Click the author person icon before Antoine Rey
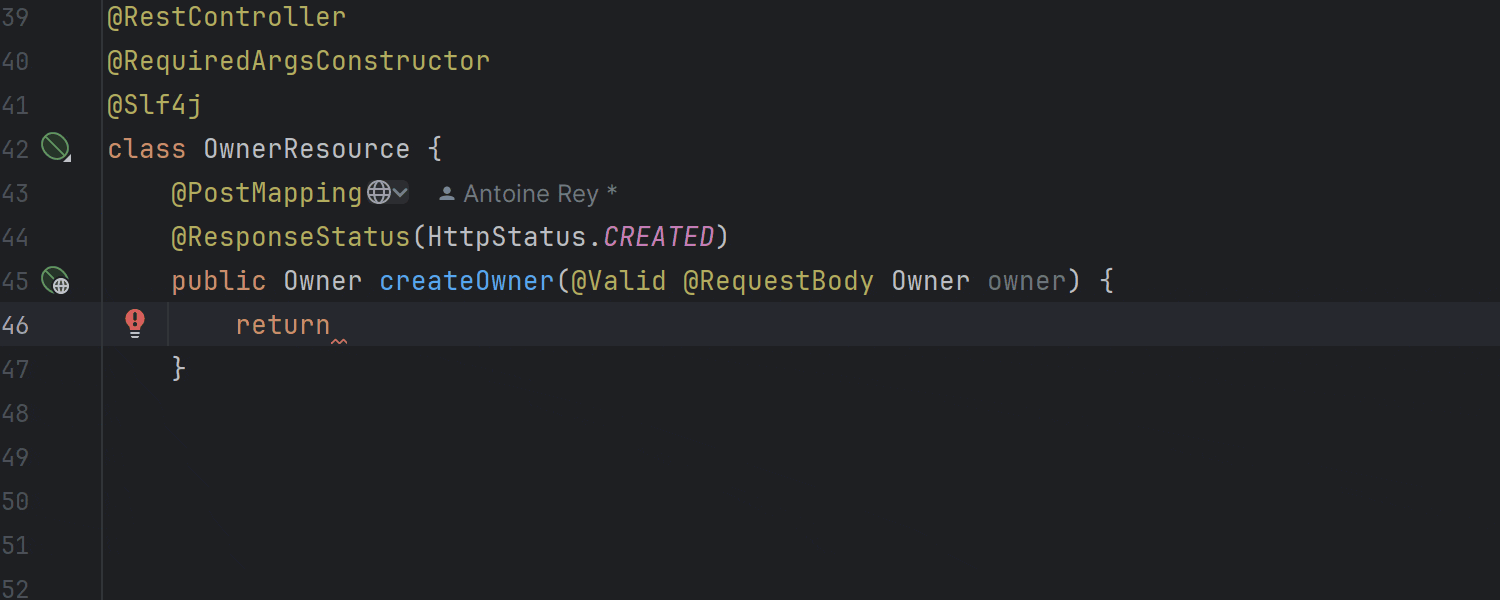The image size is (1500, 600). coord(446,192)
